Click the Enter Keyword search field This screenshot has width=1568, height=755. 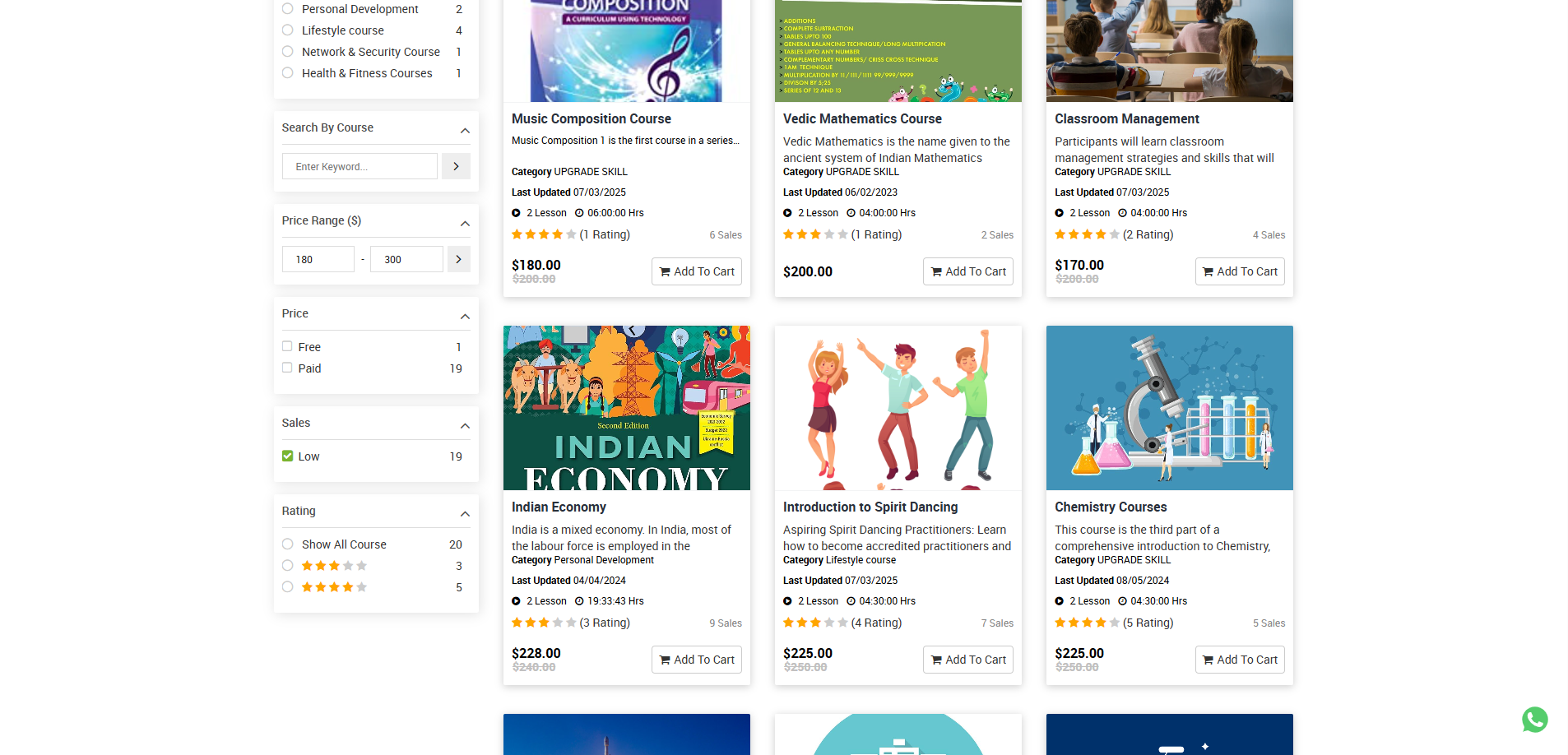[x=360, y=166]
